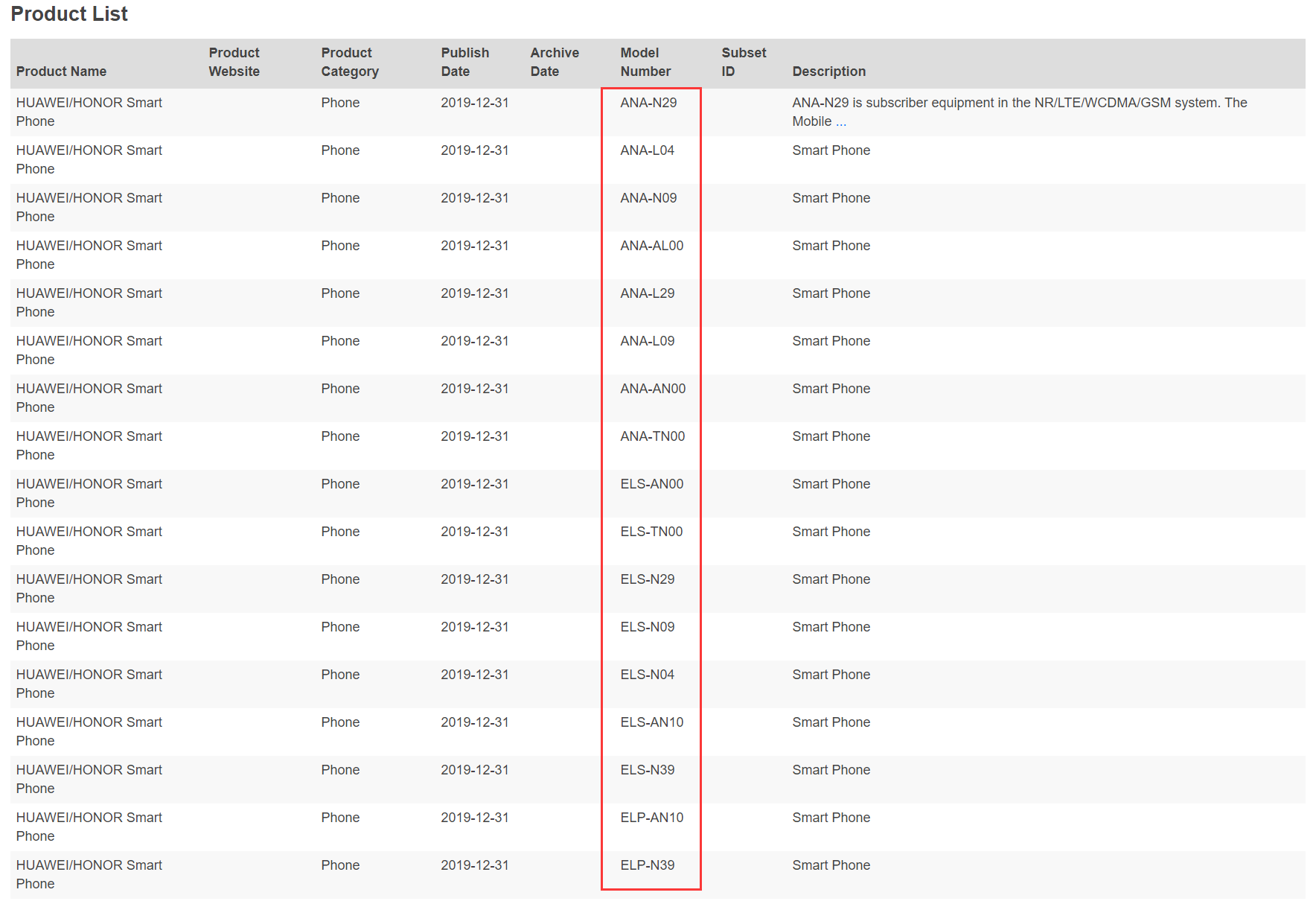Click the Product Name column header
The width and height of the screenshot is (1316, 907).
point(61,71)
